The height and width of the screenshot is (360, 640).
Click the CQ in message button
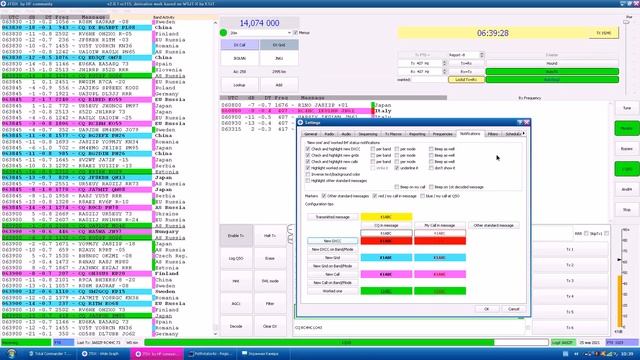[x=386, y=225]
